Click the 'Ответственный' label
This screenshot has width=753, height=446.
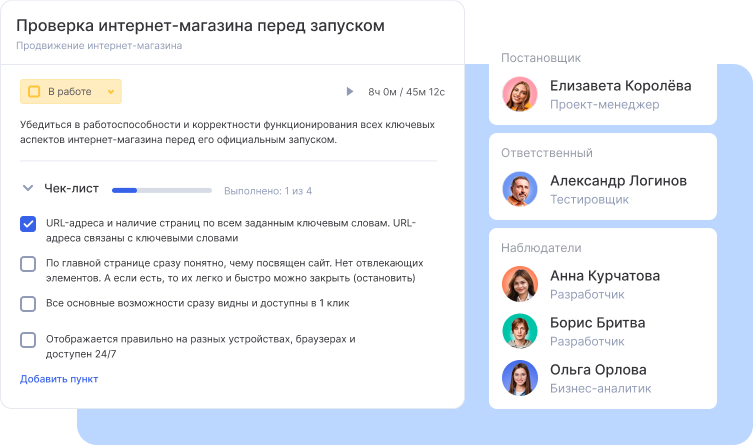(x=547, y=153)
